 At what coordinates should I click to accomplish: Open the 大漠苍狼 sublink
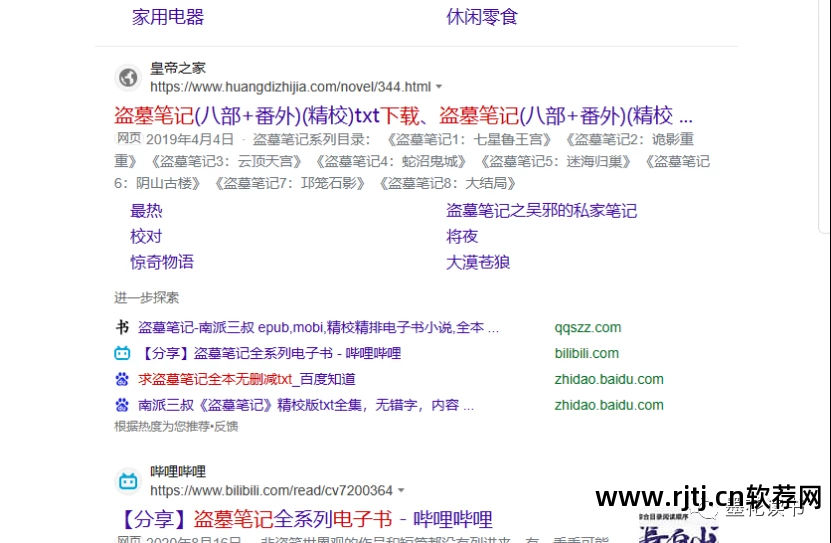pyautogui.click(x=478, y=262)
